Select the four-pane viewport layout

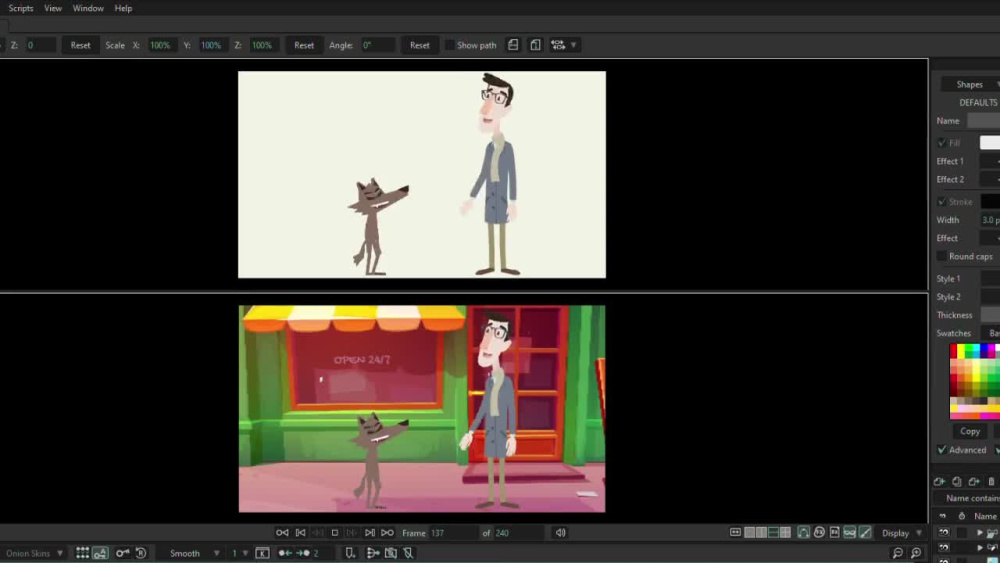click(x=786, y=532)
